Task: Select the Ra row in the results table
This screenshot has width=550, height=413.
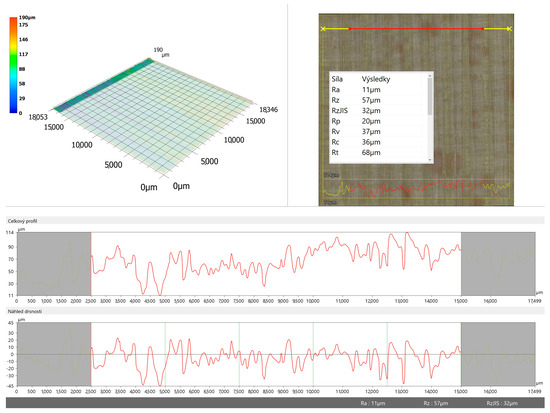Action: pyautogui.click(x=378, y=89)
